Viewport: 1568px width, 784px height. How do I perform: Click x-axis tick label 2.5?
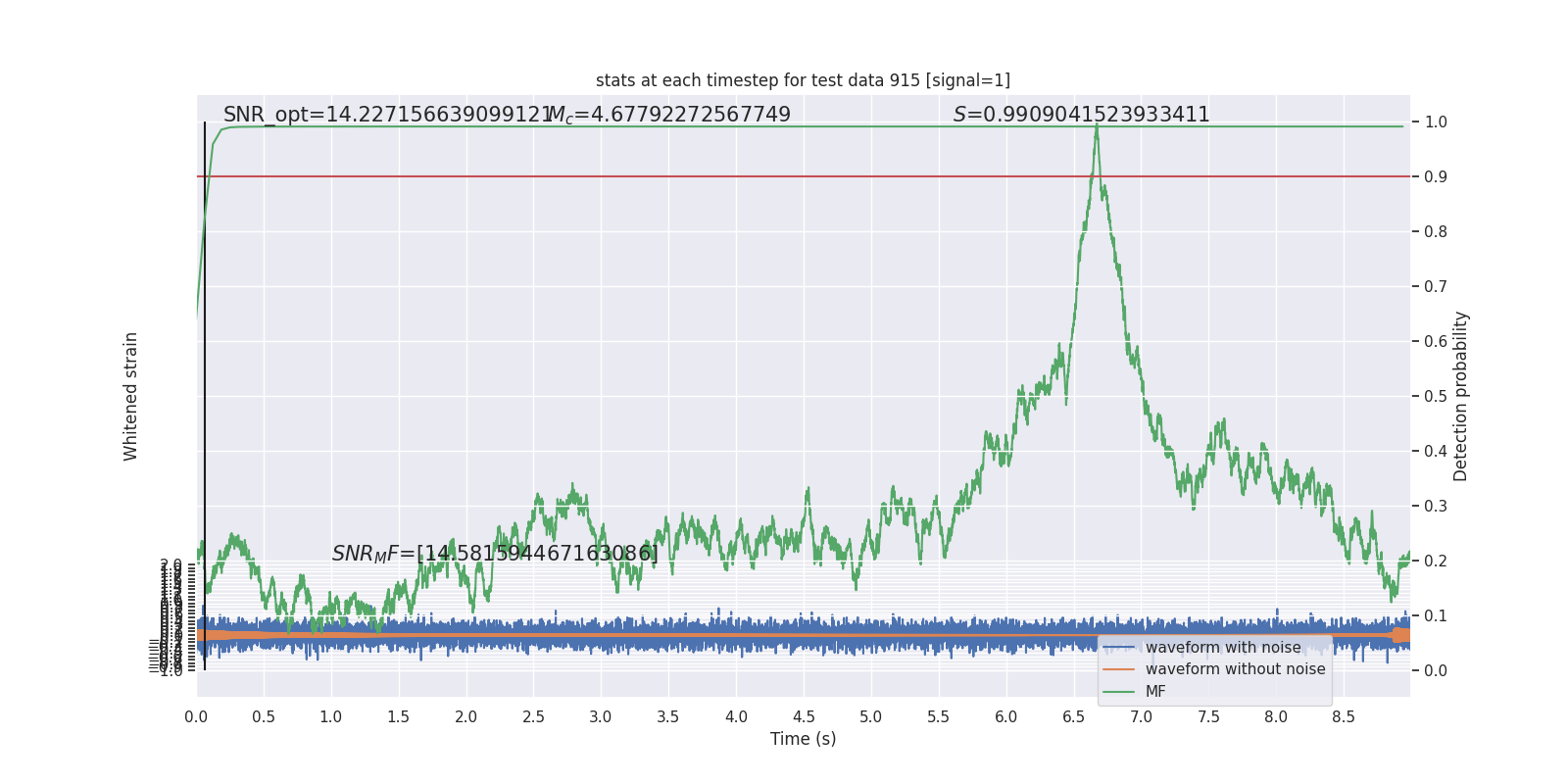click(x=533, y=717)
